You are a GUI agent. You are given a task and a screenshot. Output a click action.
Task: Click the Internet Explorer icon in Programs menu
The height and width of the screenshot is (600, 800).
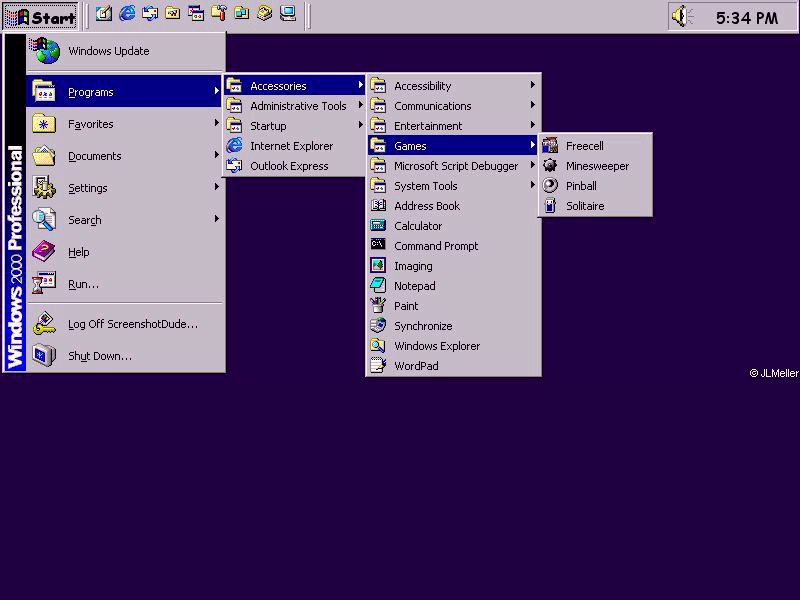coord(234,146)
